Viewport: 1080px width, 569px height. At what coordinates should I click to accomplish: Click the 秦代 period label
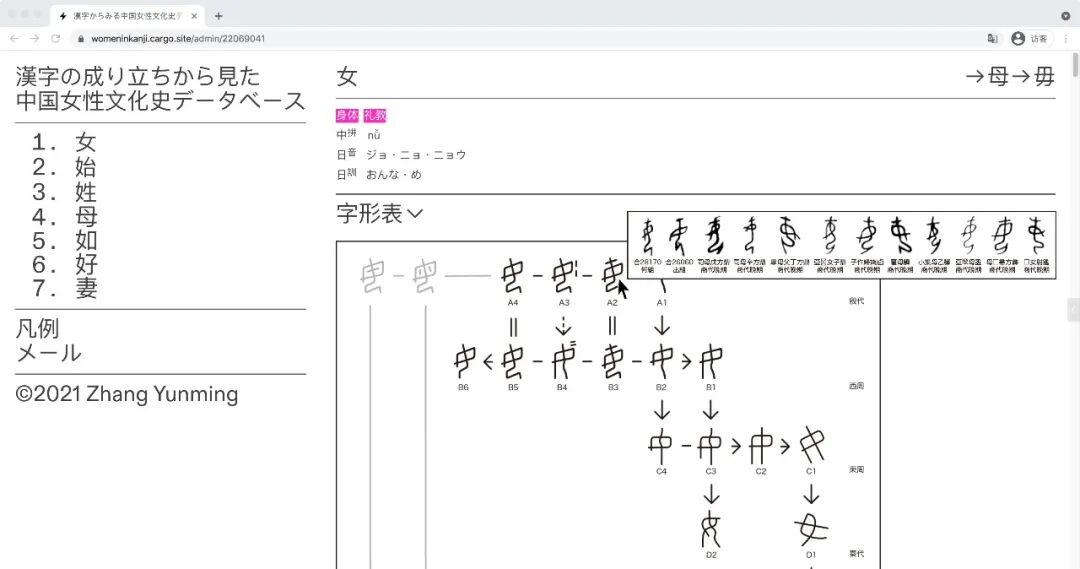pyautogui.click(x=856, y=553)
